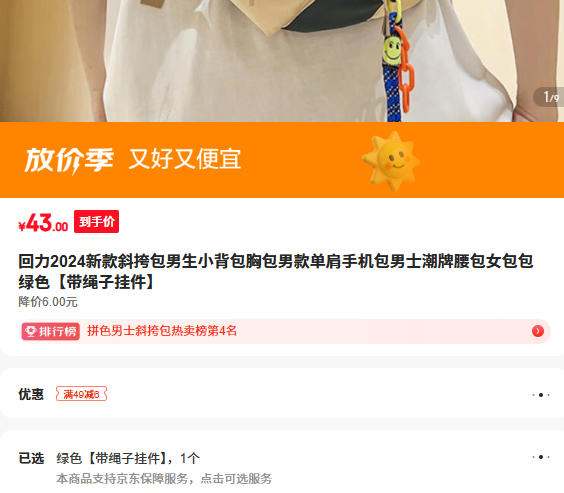Click the smiling sun mascot icon
The image size is (564, 493).
coord(391,161)
